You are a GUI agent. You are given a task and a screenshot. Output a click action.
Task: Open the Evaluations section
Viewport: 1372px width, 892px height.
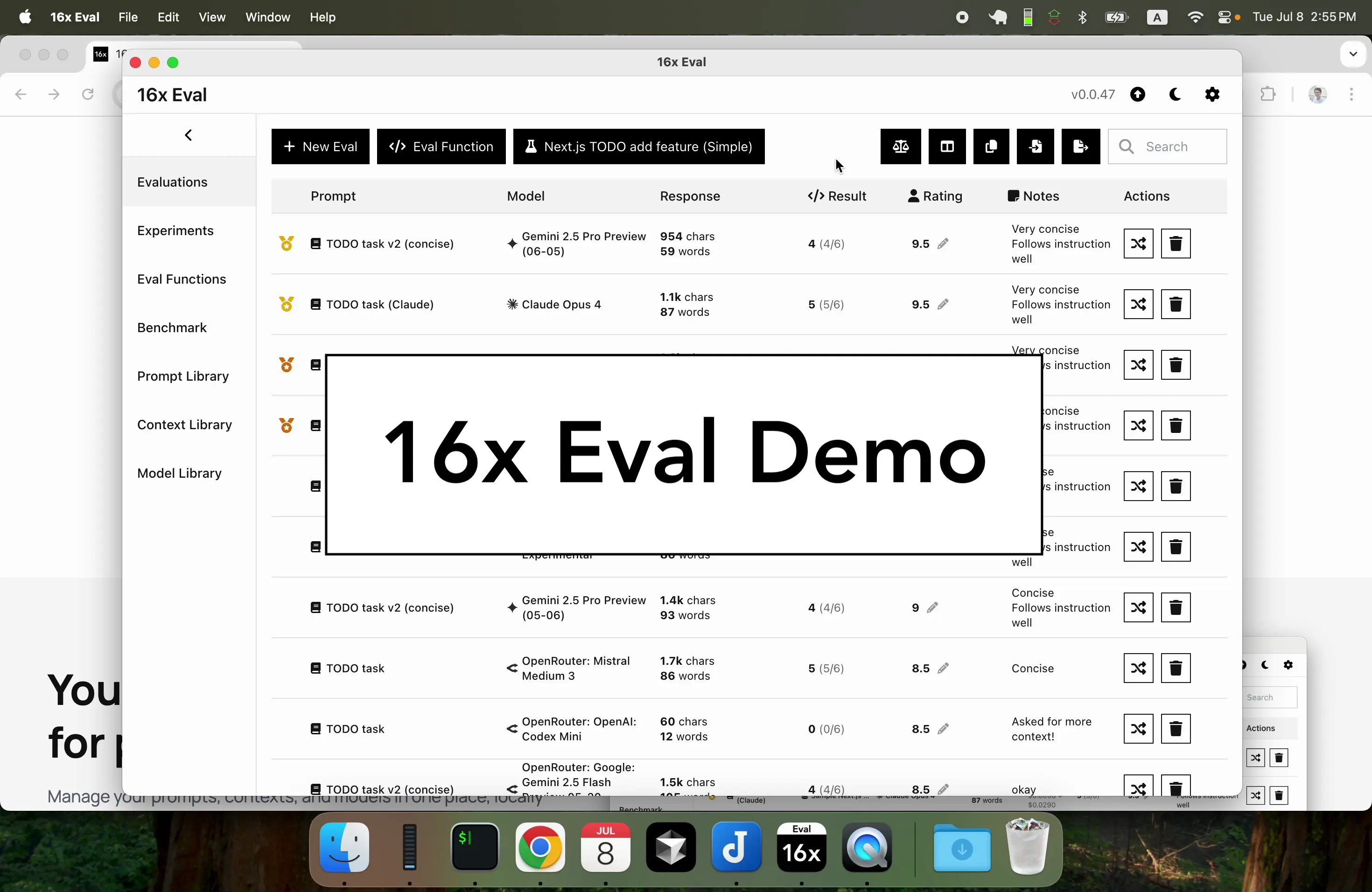click(189, 182)
